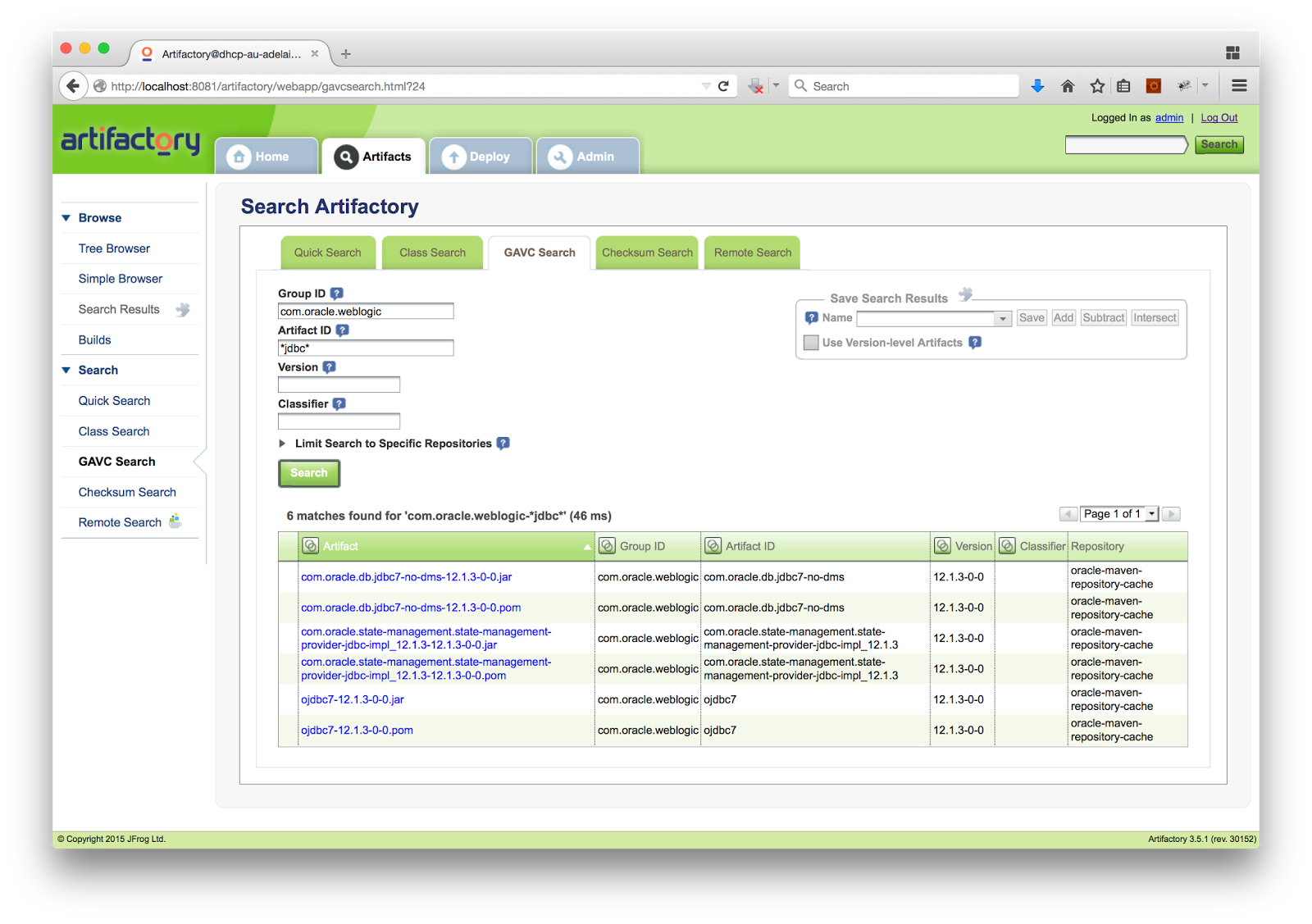Click the Subtract button
This screenshot has height=924, width=1312.
tap(1104, 318)
